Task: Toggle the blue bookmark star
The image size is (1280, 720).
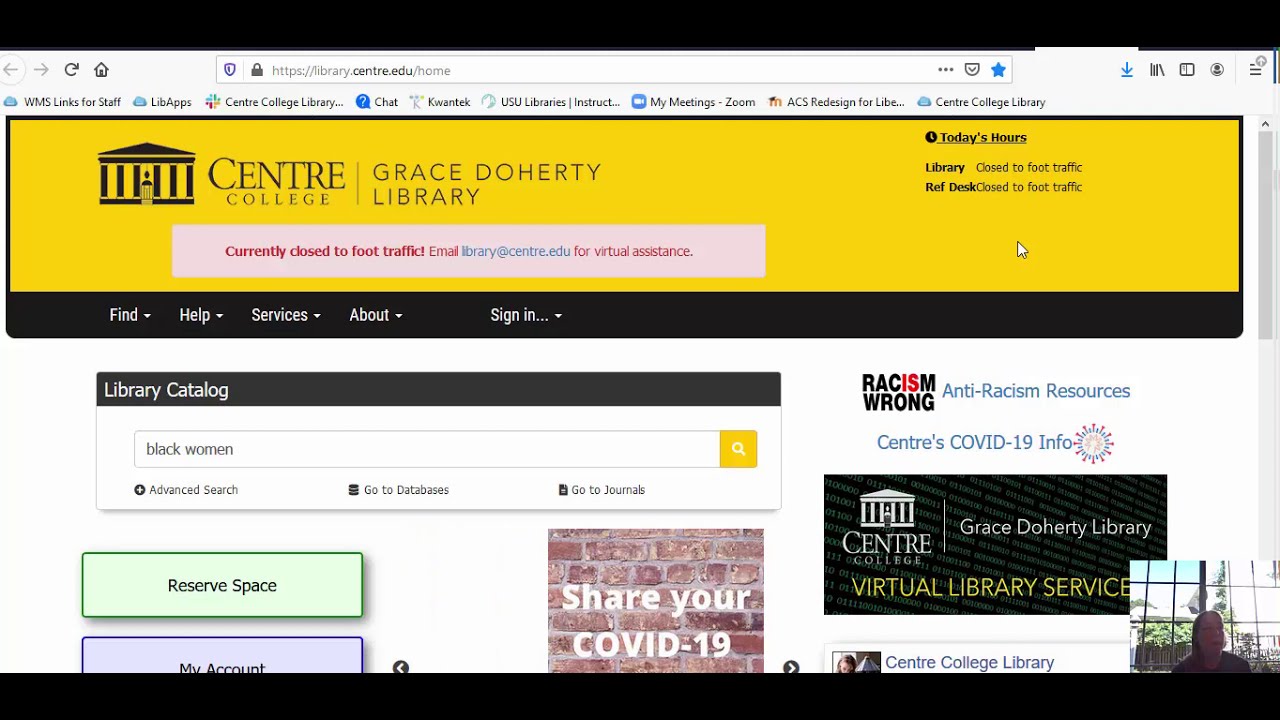Action: [998, 70]
